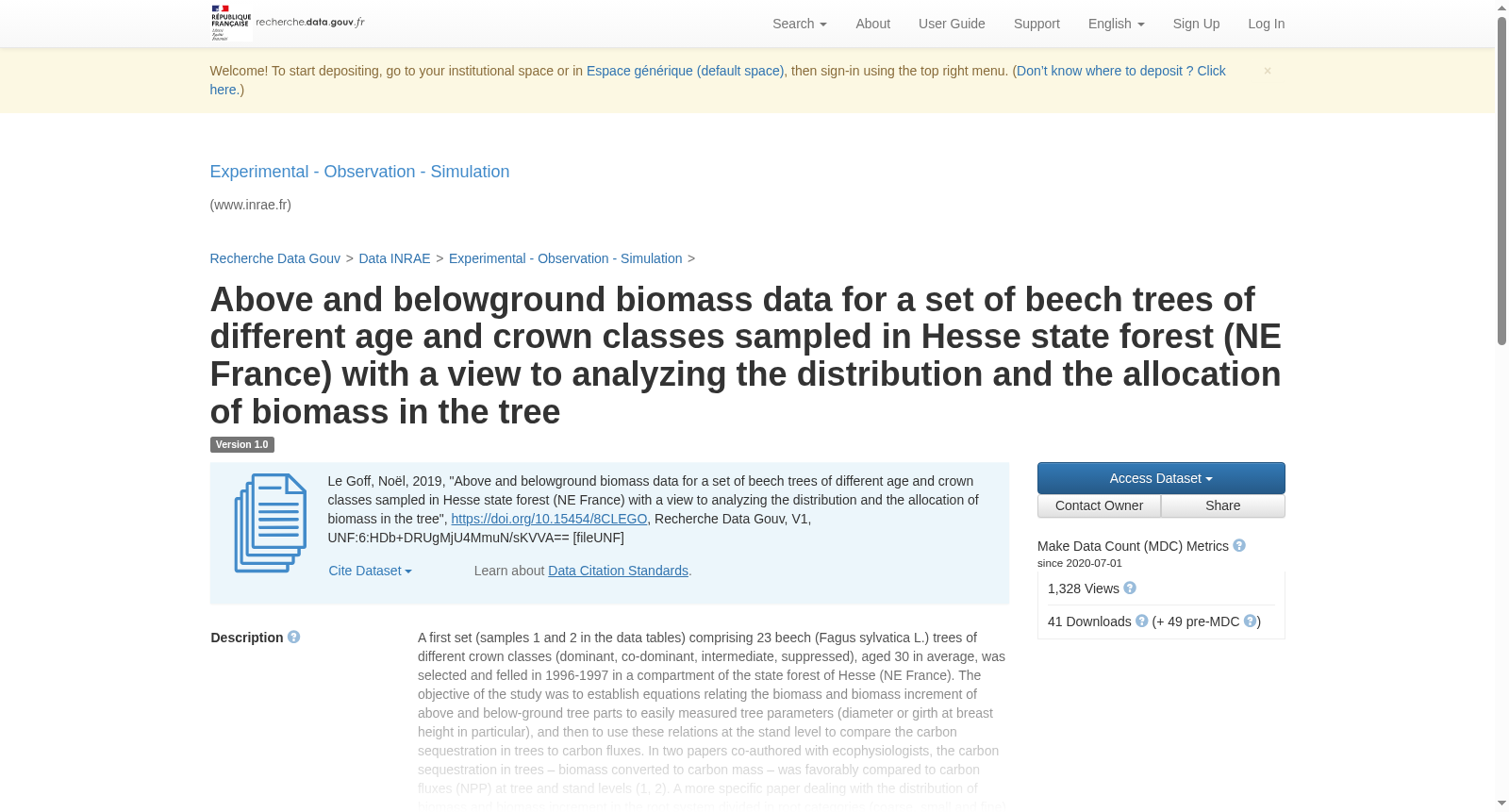The image size is (1509, 812).
Task: Click the help icon after 41 Downloads
Action: 1142,621
